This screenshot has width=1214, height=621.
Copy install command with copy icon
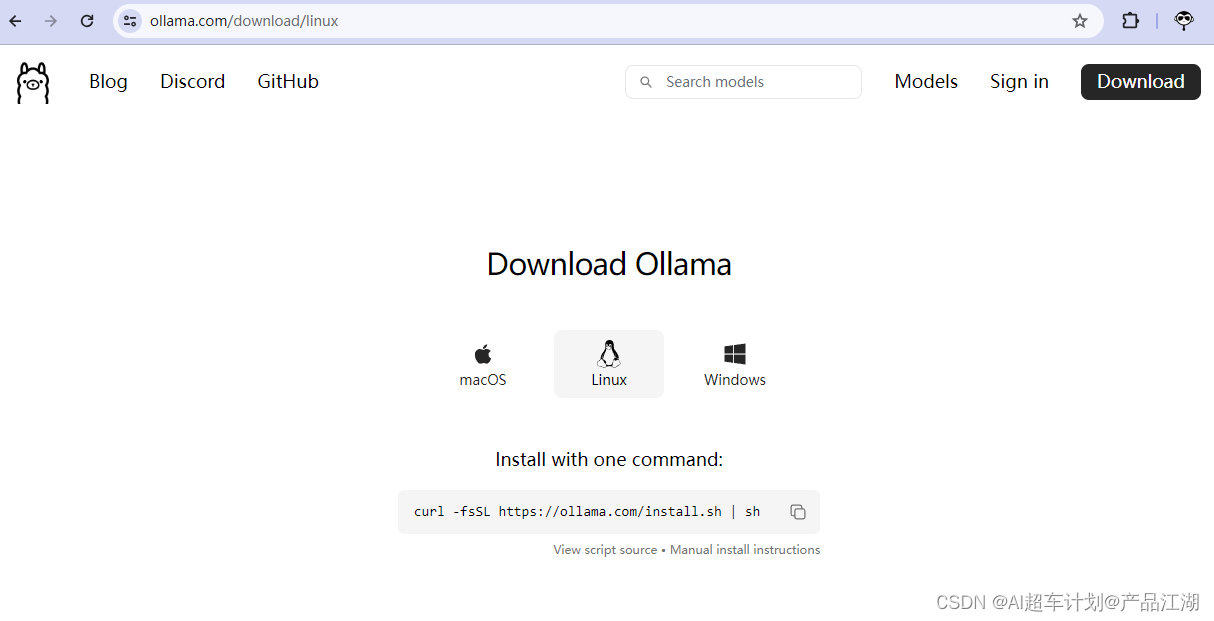point(798,512)
